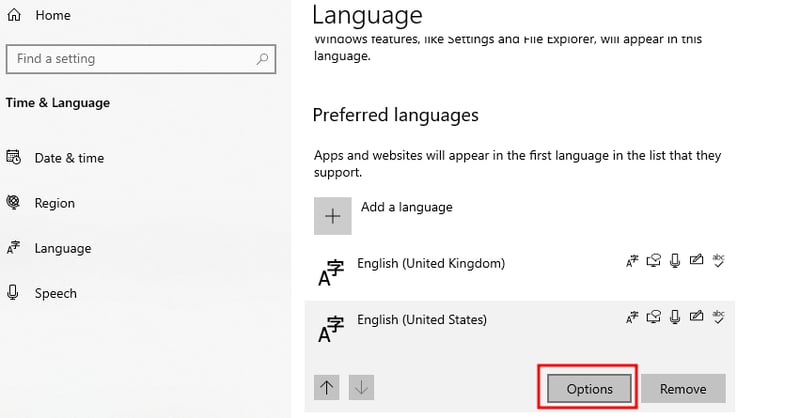Click the Add a language label
800x418 pixels.
tap(407, 207)
